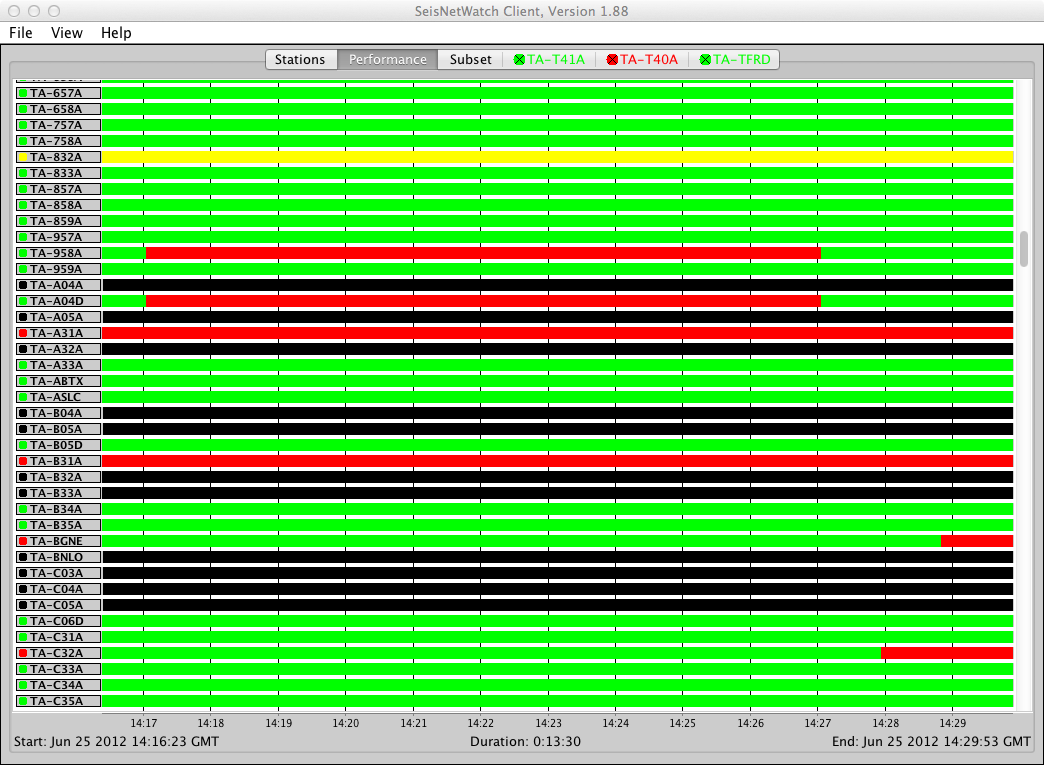This screenshot has height=765, width=1044.
Task: Click the red status icon for TA-C32A
Action: coord(23,653)
